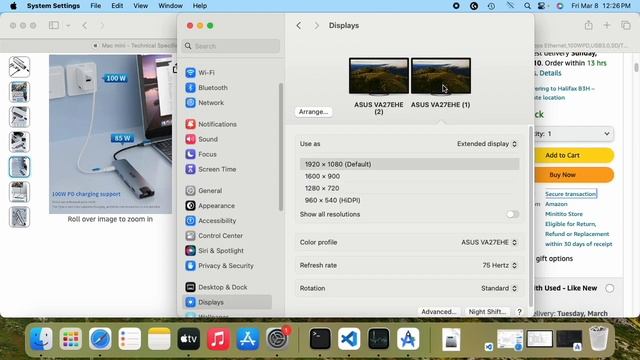Open the Window menu
The width and height of the screenshot is (640, 360).
(170, 6)
